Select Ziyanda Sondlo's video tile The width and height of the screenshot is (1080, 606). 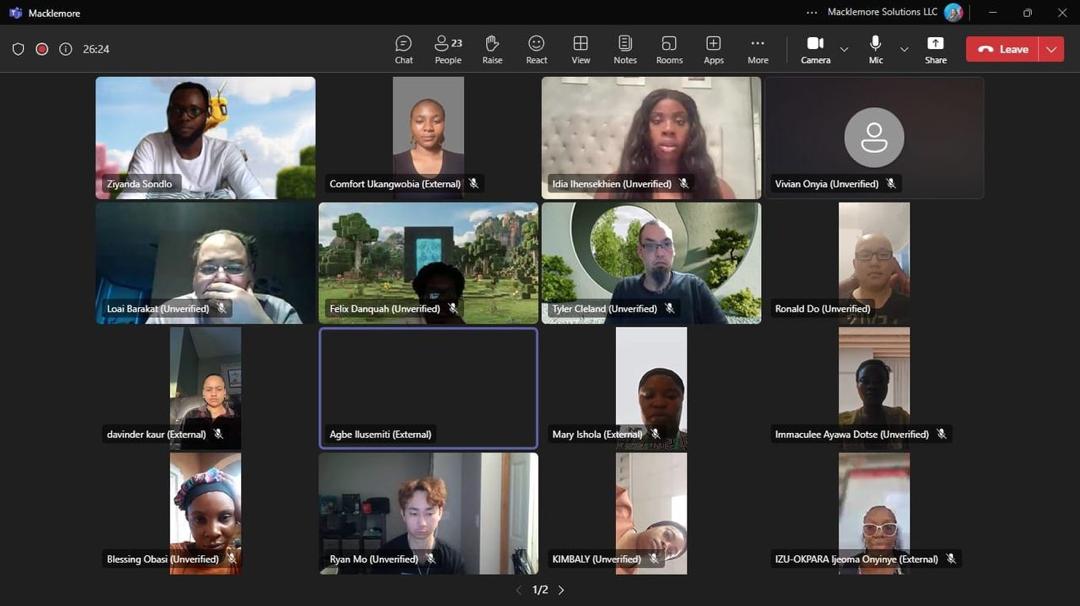point(205,137)
